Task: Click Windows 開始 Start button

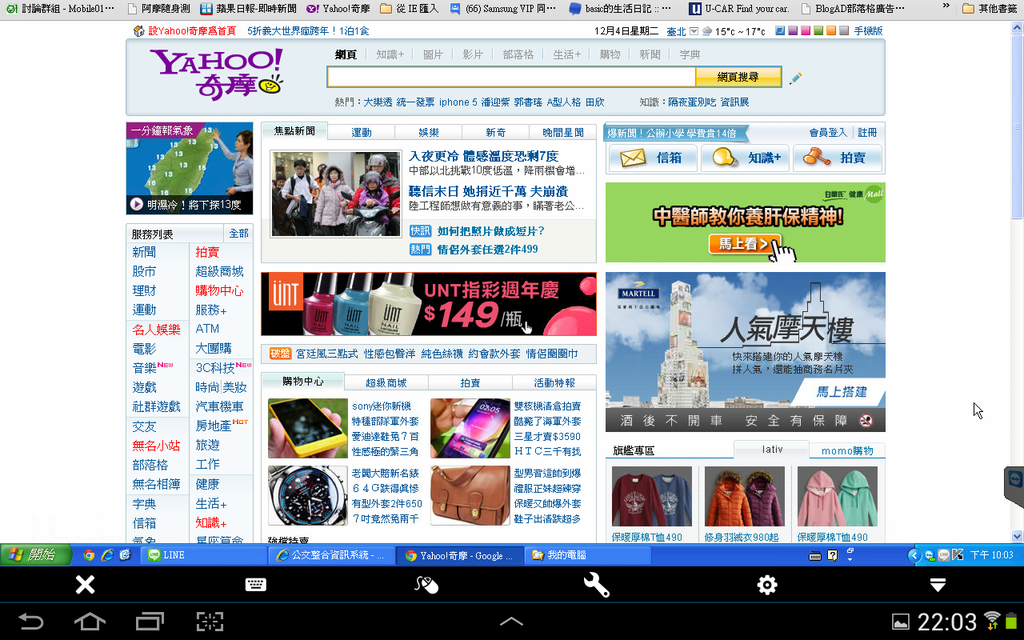Action: click(x=37, y=555)
